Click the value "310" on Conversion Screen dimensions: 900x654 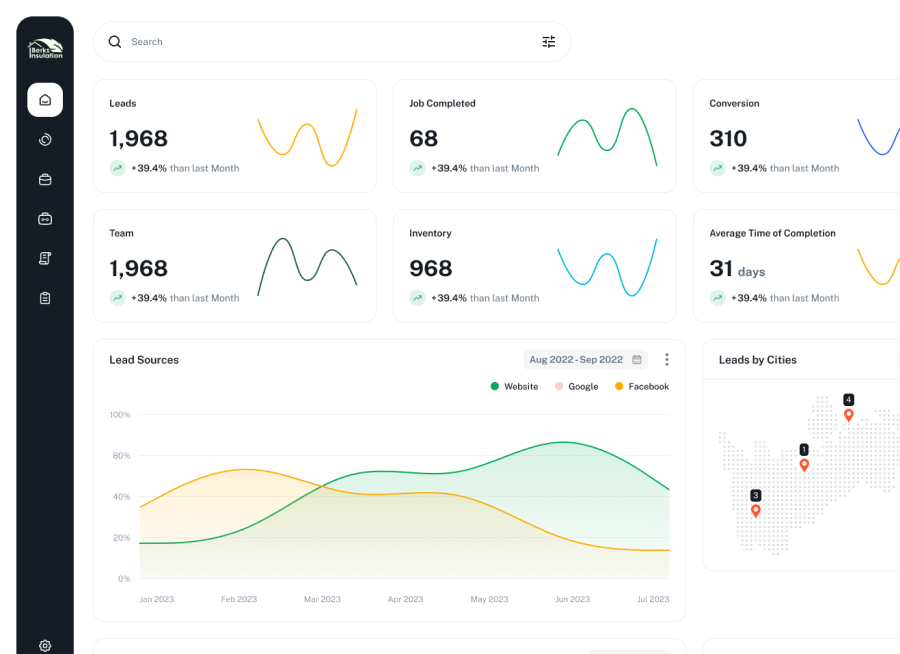(x=728, y=138)
